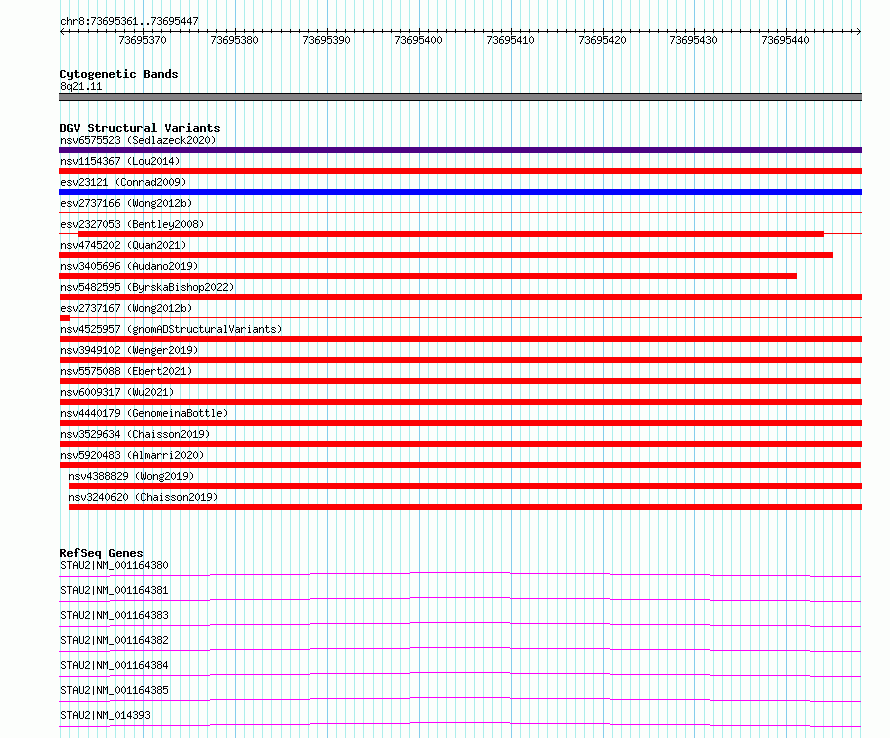Click ruler coordinate 73695400
Image resolution: width=890 pixels, height=738 pixels.
coord(418,40)
